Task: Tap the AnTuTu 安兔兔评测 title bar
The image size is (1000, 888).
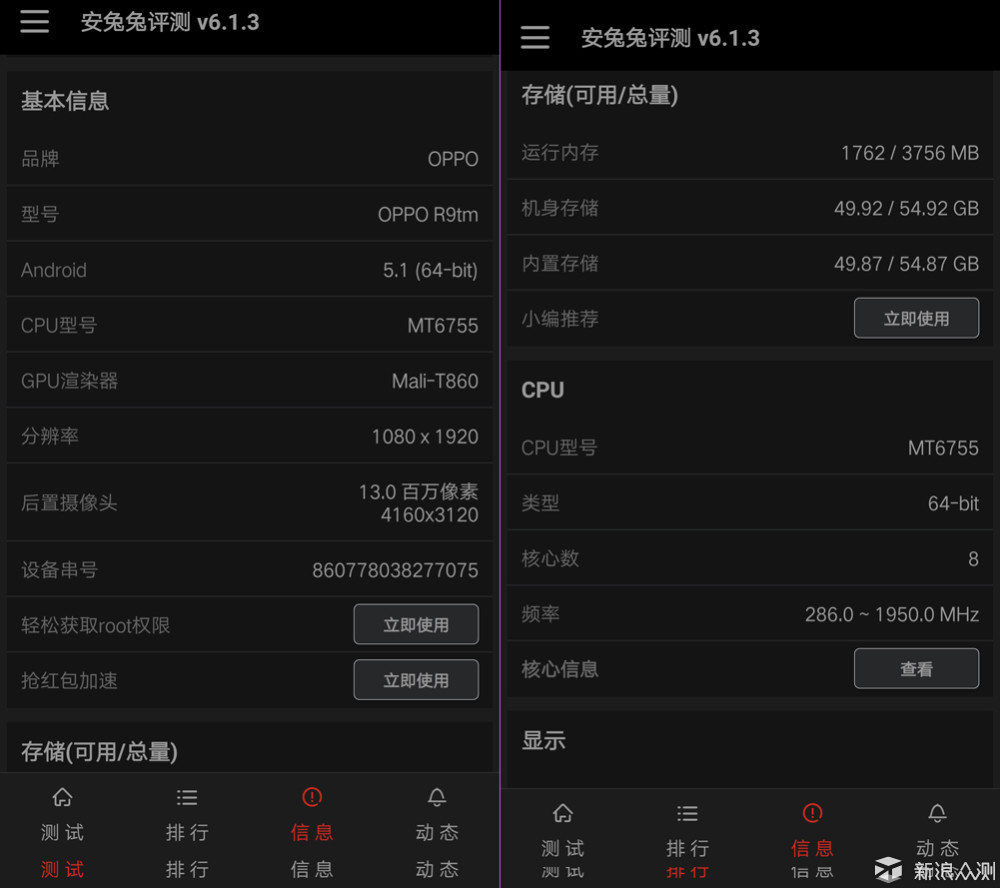Action: pos(169,22)
